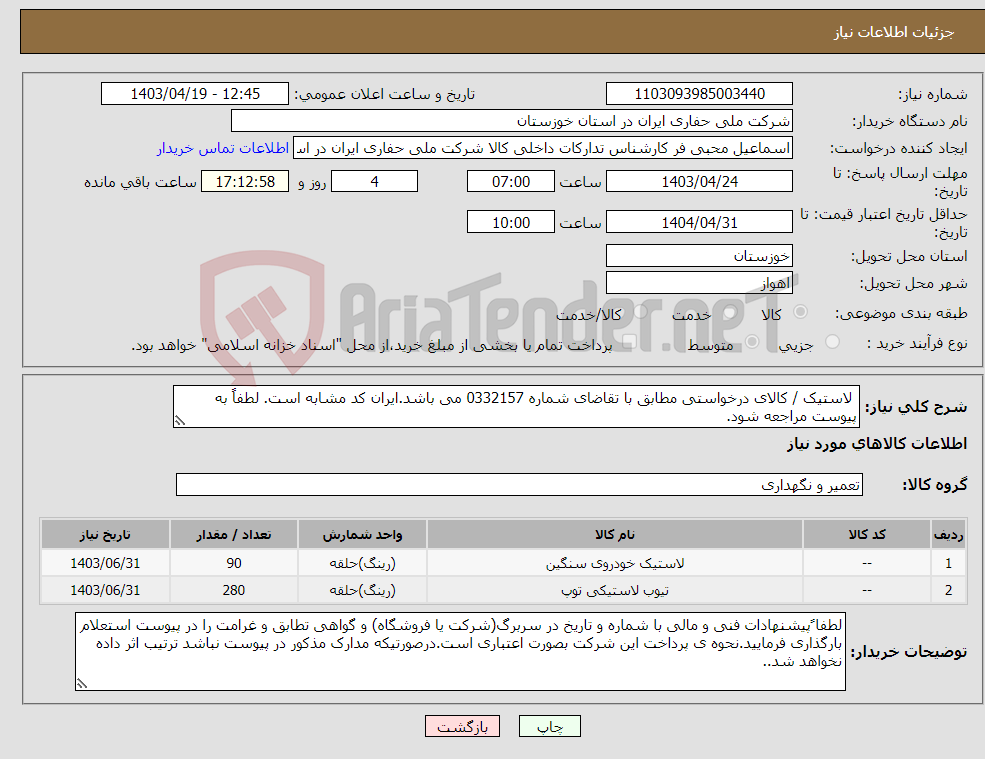The image size is (985, 759).
Task: Click the remaining days field showing 4
Action: point(374,182)
